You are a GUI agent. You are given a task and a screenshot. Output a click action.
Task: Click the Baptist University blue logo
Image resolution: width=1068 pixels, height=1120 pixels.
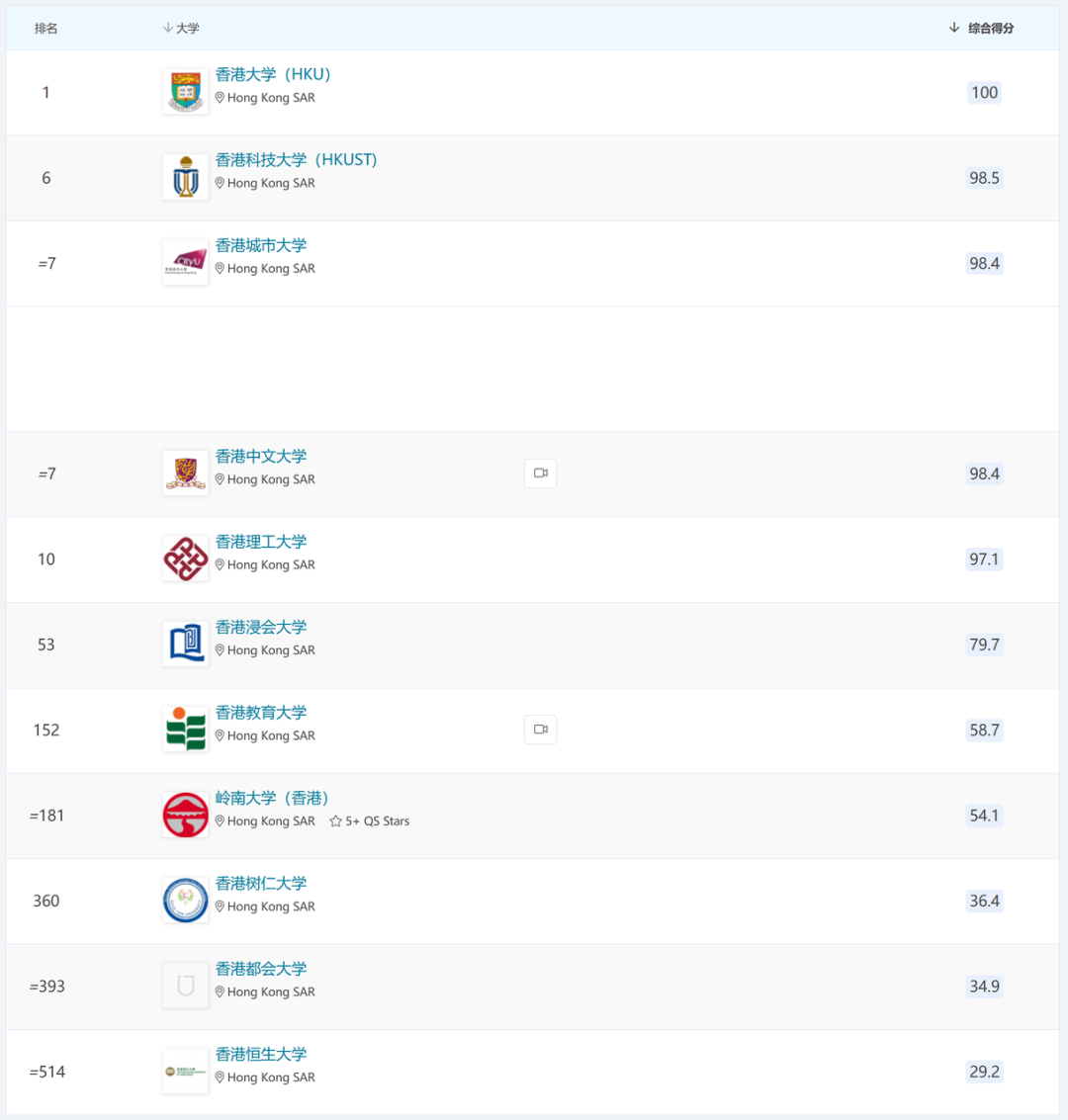[x=185, y=645]
